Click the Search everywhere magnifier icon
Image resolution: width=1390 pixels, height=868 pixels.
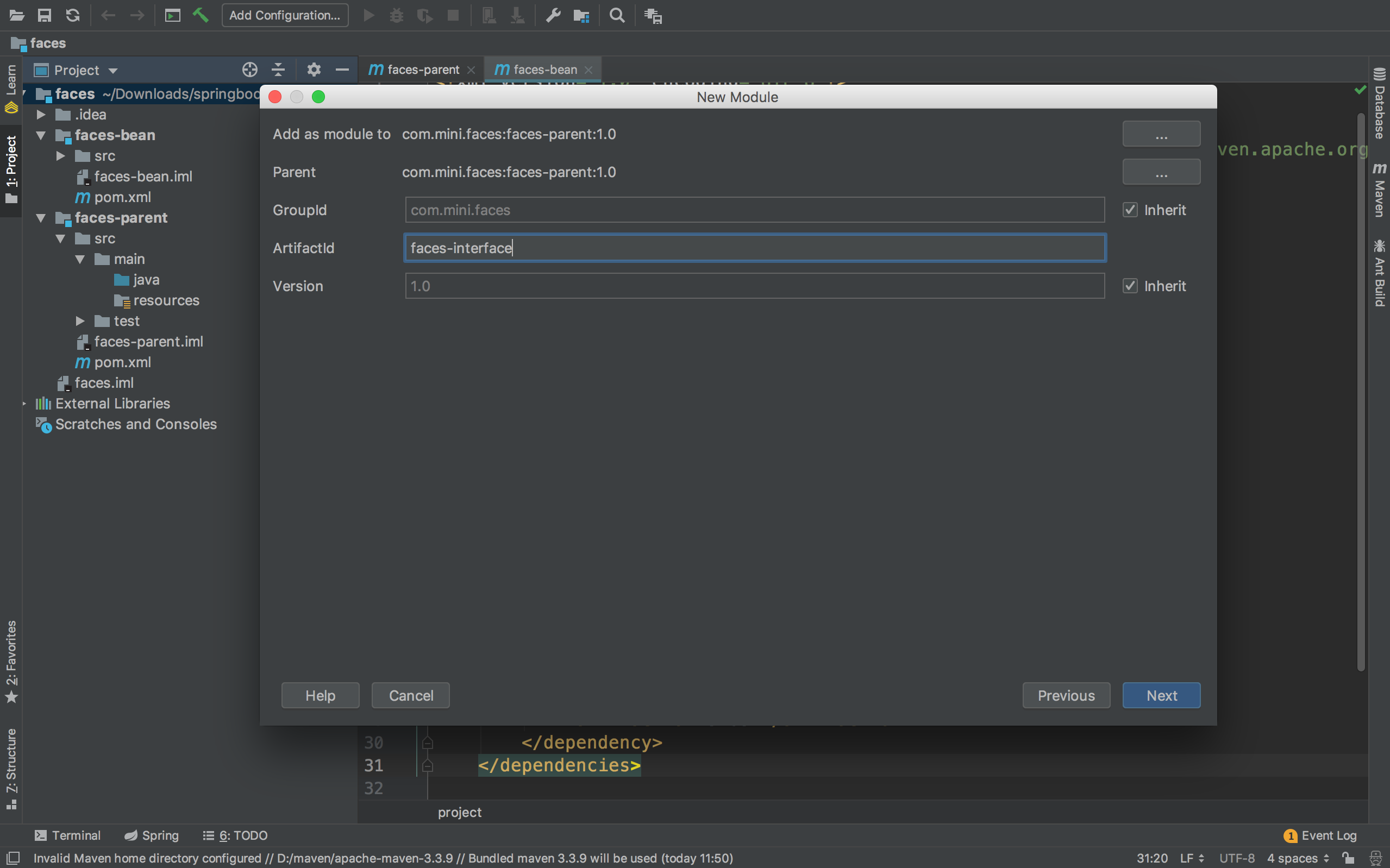pyautogui.click(x=617, y=16)
